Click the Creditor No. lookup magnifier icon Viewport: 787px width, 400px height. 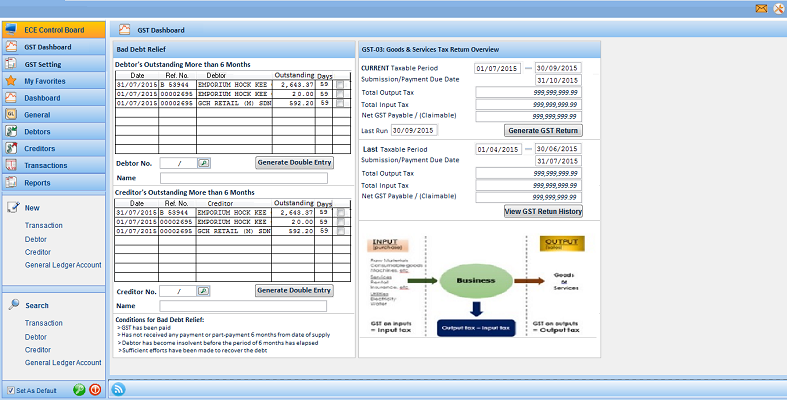pos(204,291)
